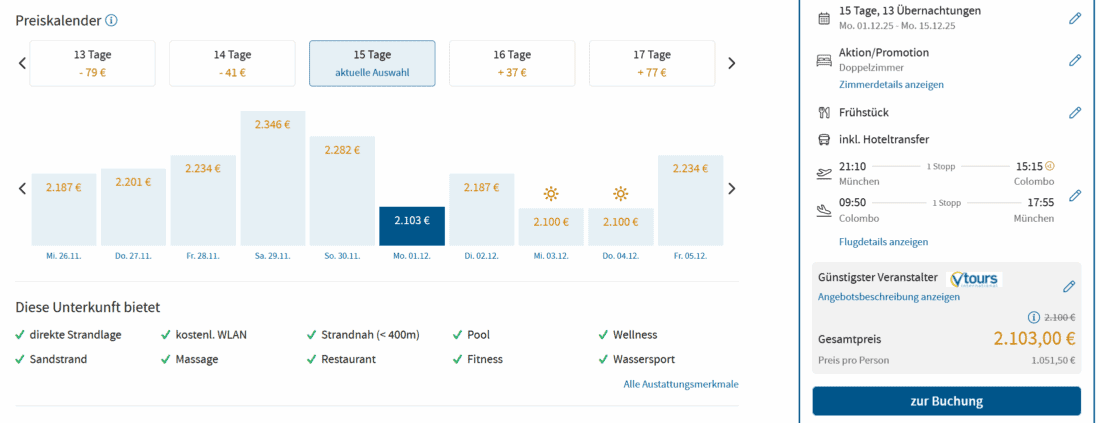Select the 14 Tage duration option
Viewport: 1100px width, 423px height.
click(x=232, y=63)
